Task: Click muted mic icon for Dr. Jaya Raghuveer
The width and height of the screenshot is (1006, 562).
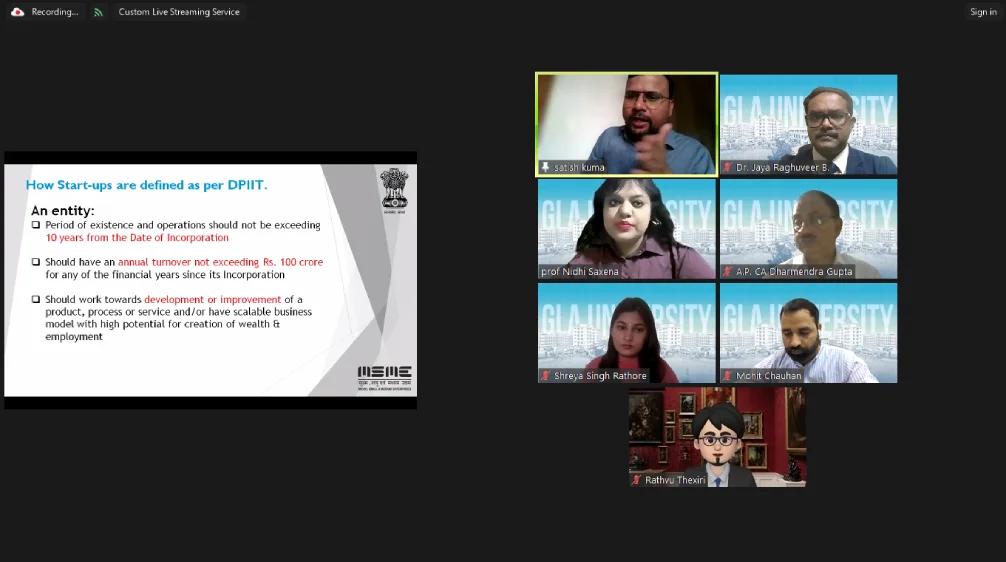Action: pos(727,168)
